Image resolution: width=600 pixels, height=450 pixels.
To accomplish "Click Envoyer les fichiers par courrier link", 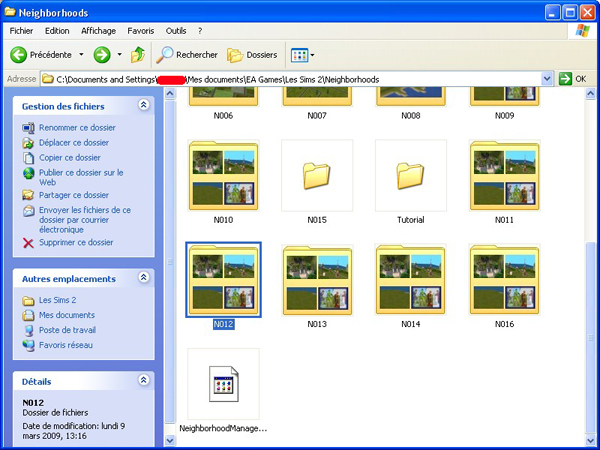I will point(85,220).
